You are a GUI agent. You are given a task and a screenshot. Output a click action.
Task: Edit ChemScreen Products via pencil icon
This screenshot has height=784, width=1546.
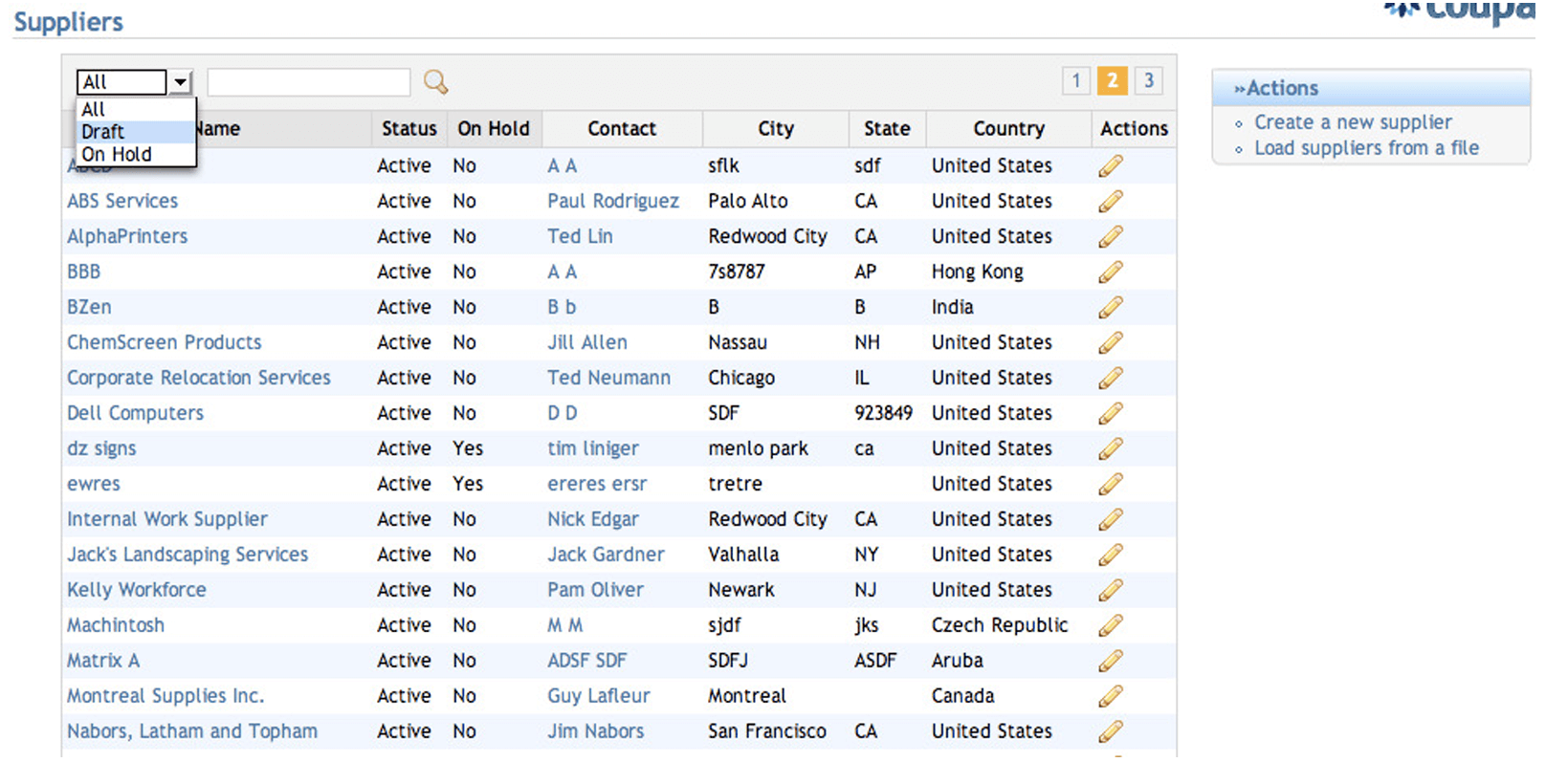coord(1111,343)
